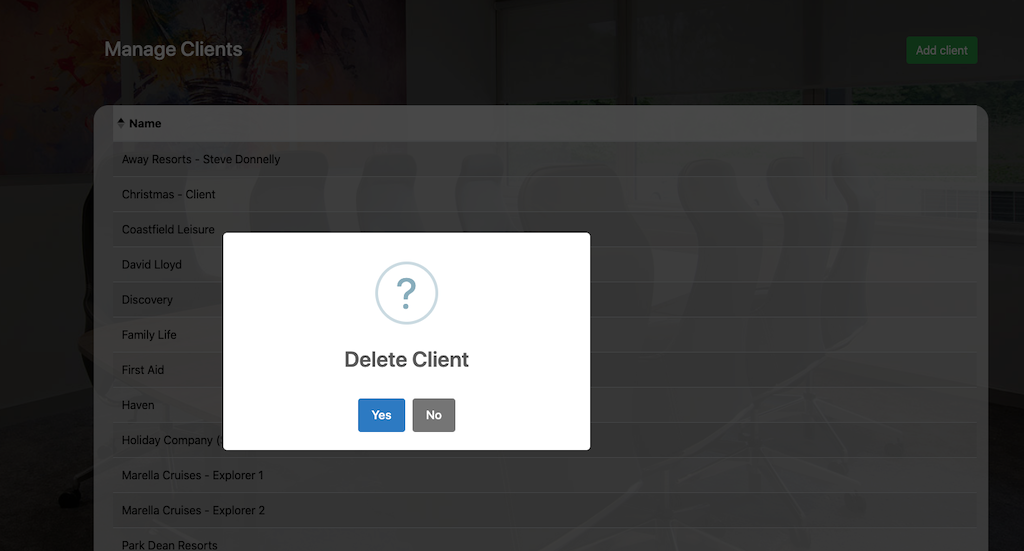Select Away Resorts - Steve Donnelly row
Image resolution: width=1024 pixels, height=551 pixels.
[x=201, y=159]
